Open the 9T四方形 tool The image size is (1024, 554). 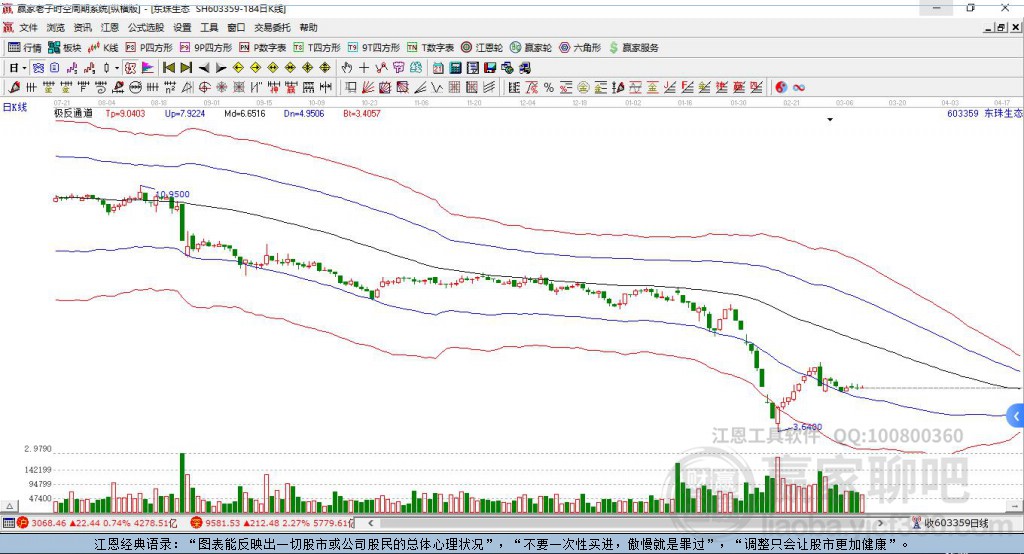pyautogui.click(x=374, y=48)
